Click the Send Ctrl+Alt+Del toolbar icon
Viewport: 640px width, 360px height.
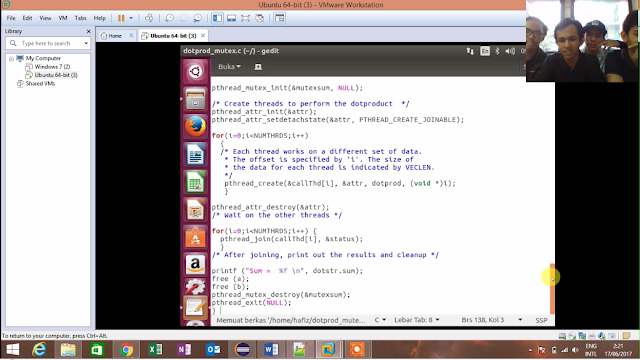[x=149, y=18]
